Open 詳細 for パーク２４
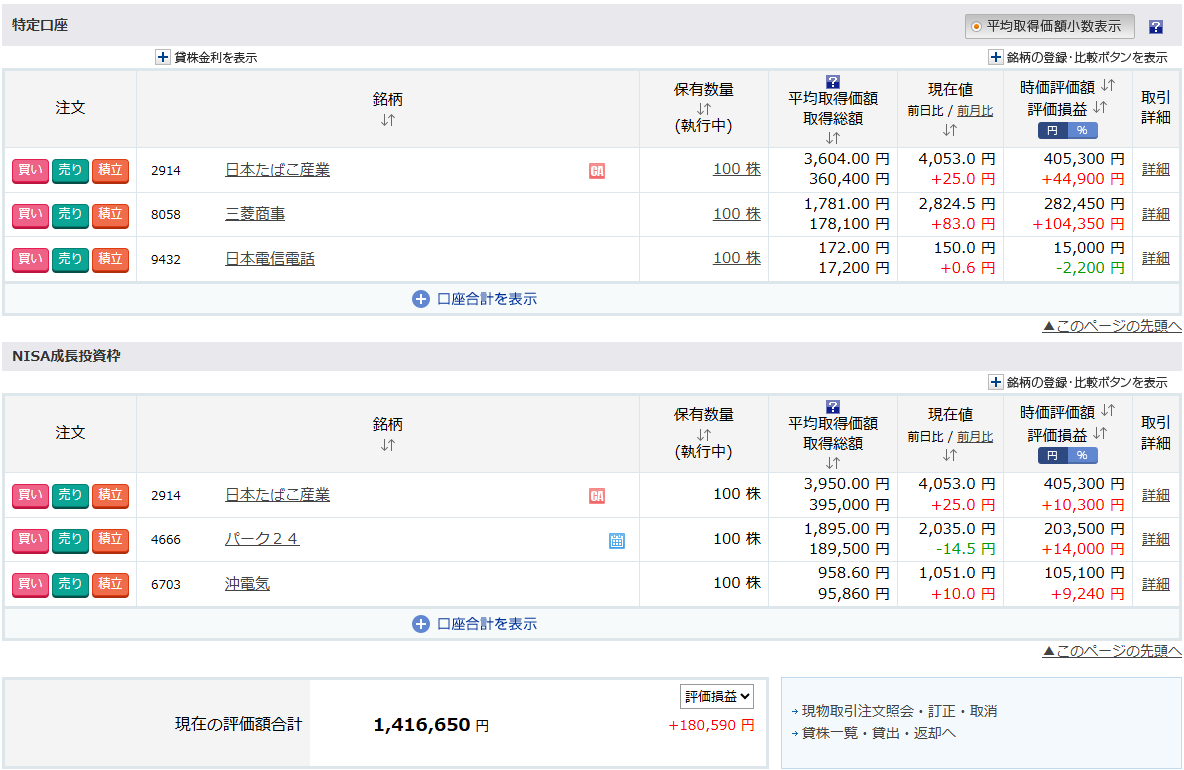 (x=1155, y=539)
